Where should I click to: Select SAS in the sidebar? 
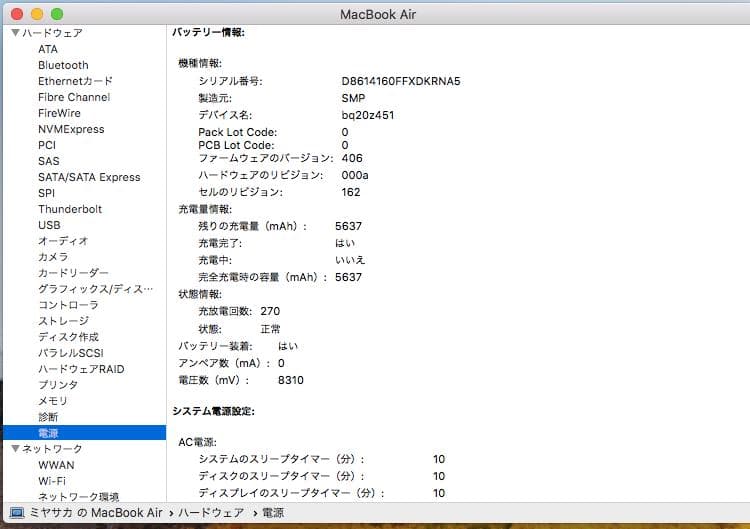click(49, 161)
